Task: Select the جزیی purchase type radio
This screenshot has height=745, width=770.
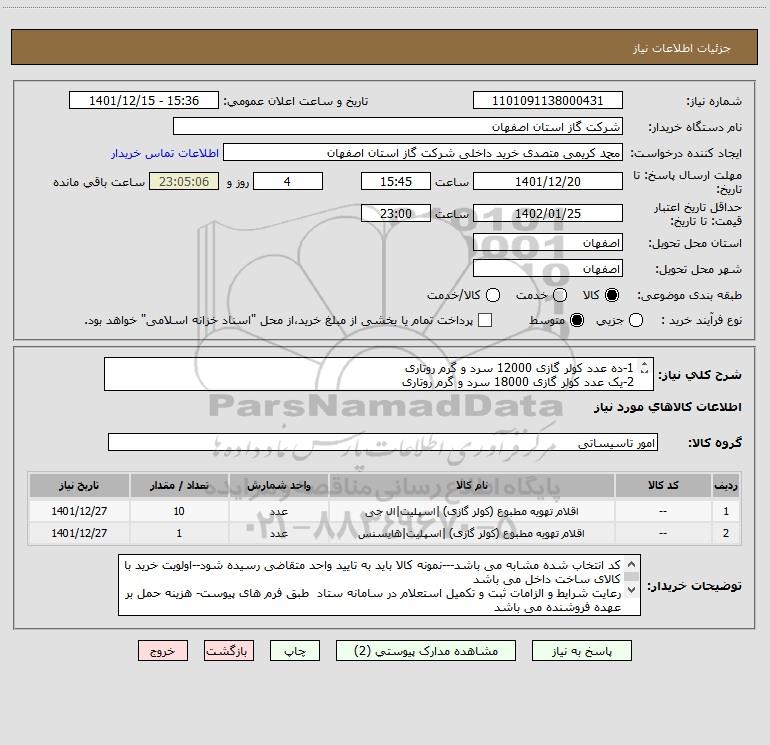Action: coord(636,320)
